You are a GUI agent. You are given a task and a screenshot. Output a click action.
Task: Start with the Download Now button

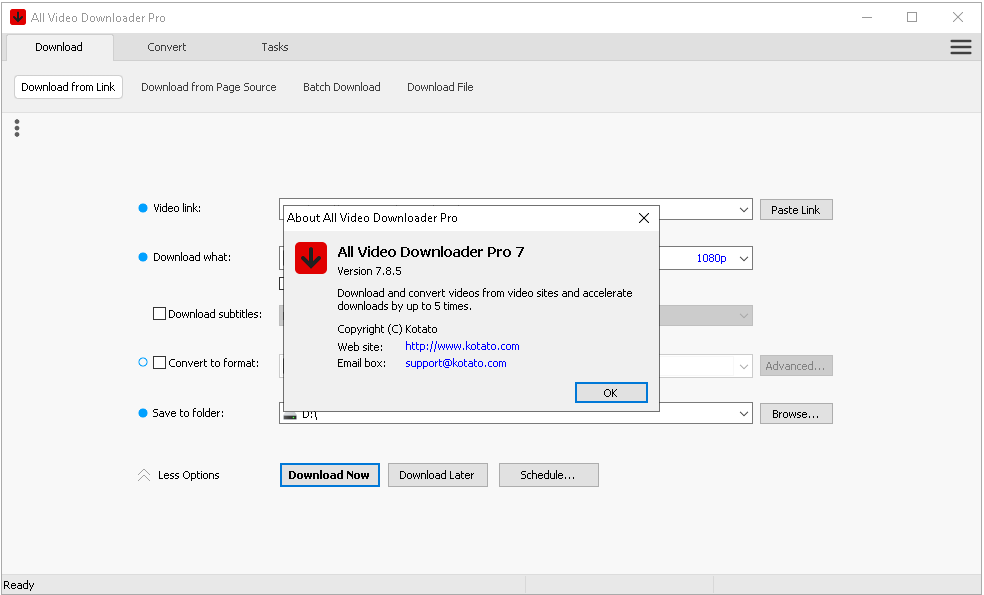[329, 475]
